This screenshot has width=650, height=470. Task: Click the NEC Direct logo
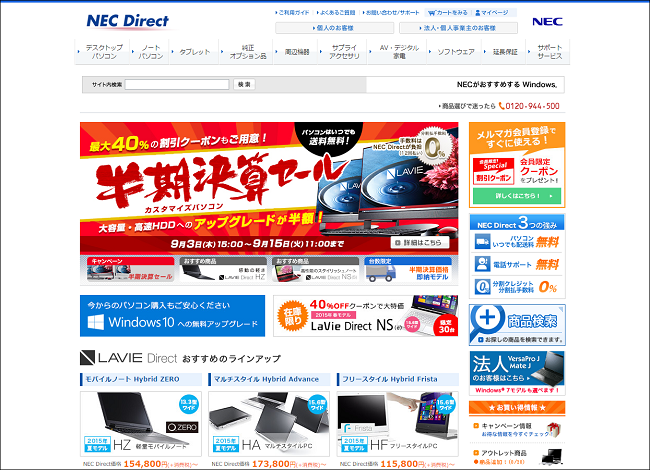128,21
